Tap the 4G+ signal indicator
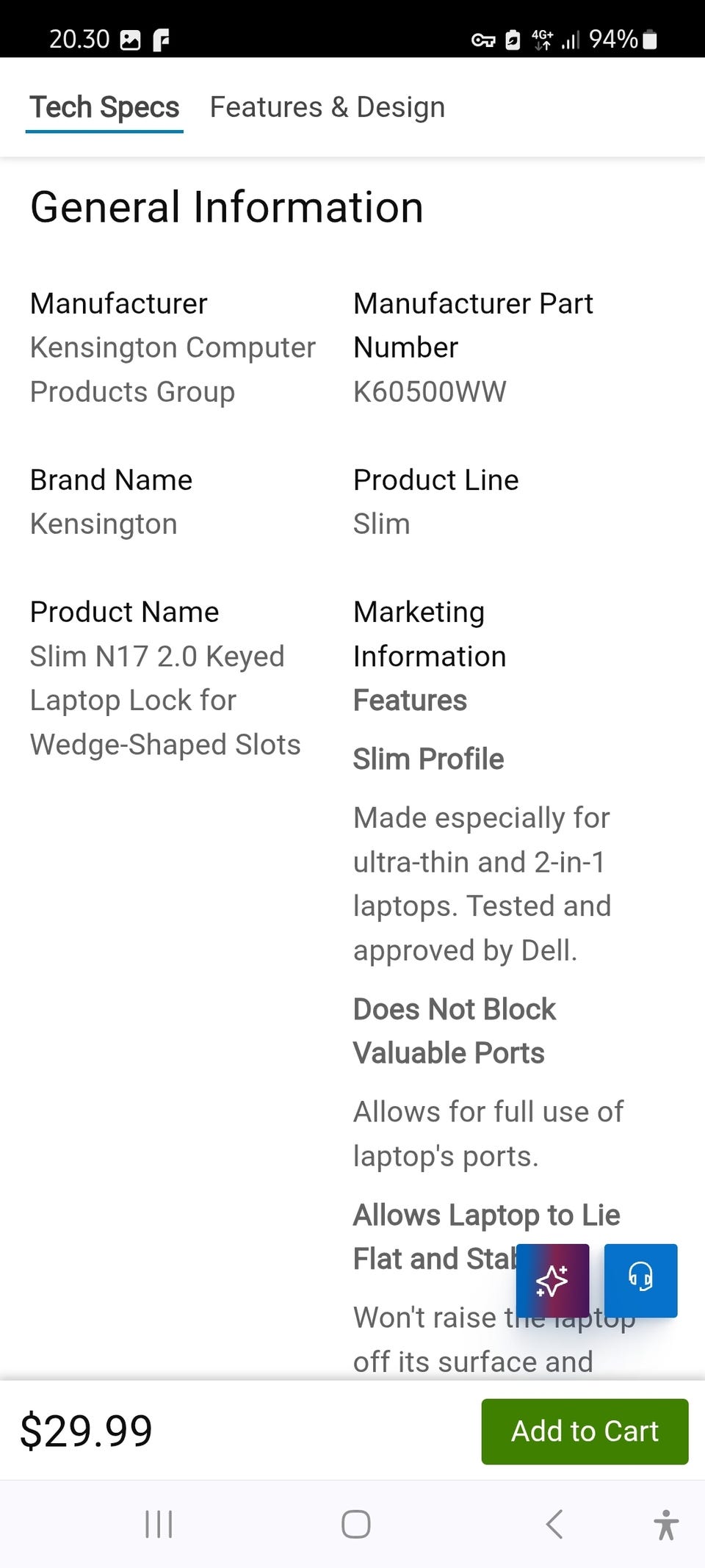The width and height of the screenshot is (705, 1568). coord(543,39)
